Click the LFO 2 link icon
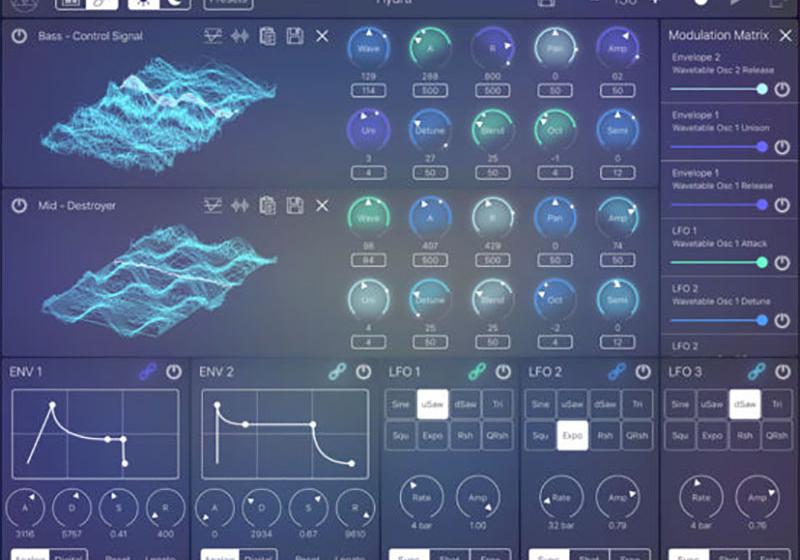 617,372
